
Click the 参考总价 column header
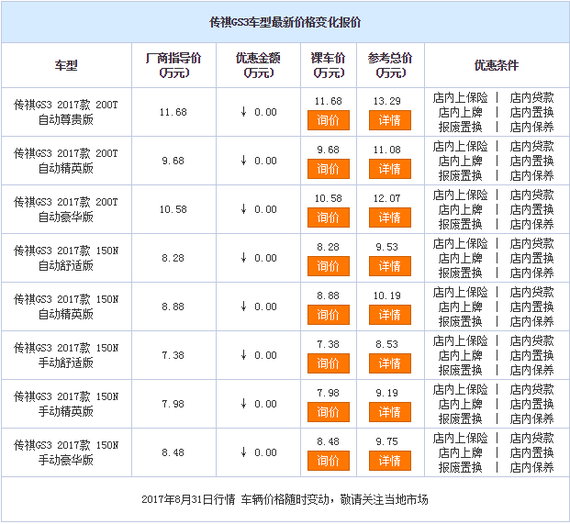(x=390, y=65)
